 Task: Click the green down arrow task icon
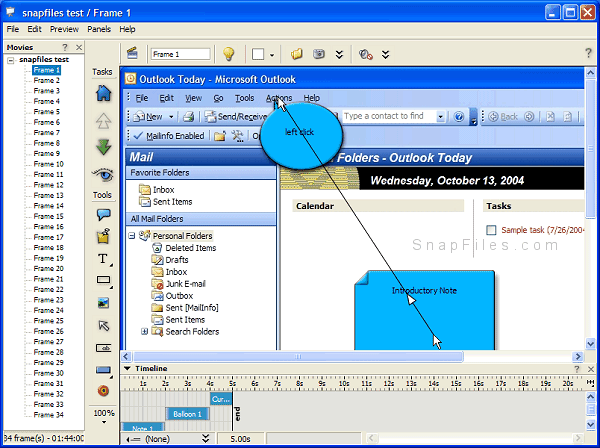pyautogui.click(x=103, y=147)
